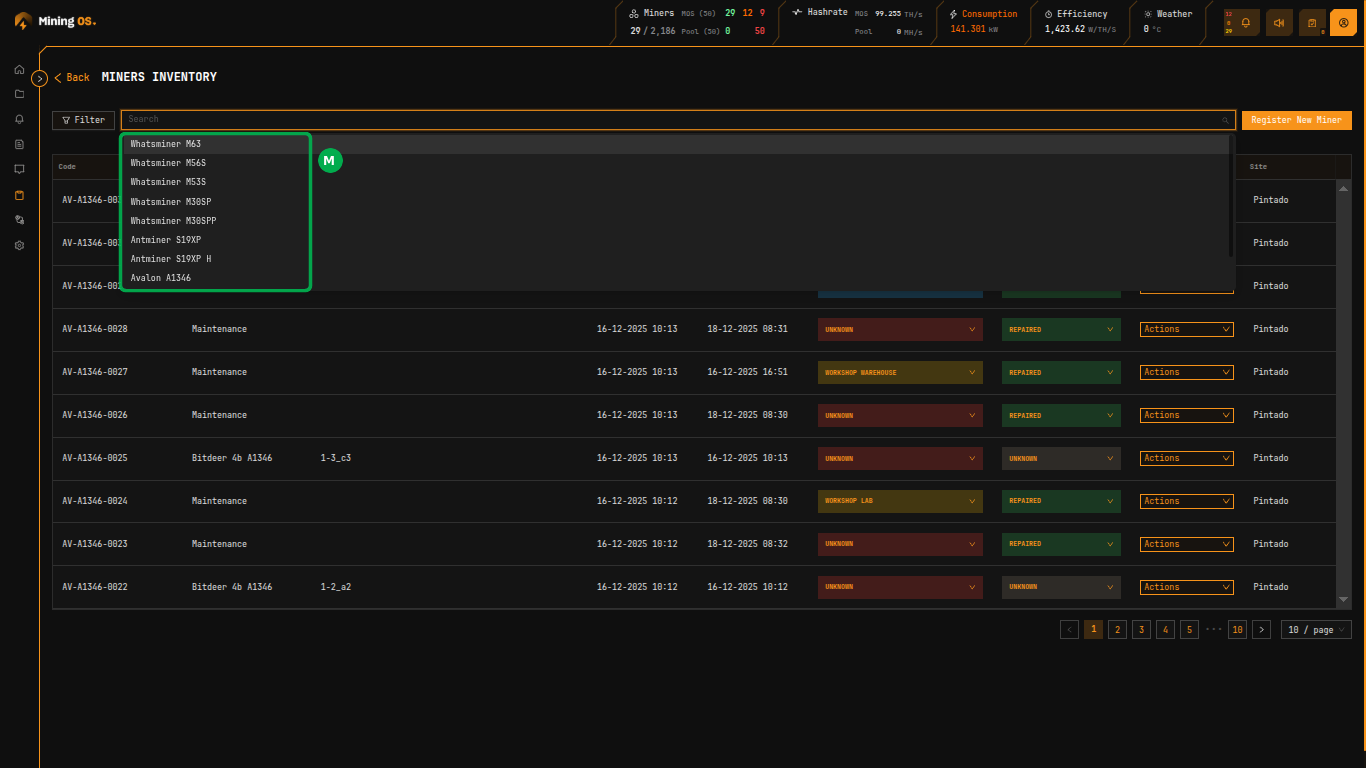Open REPAIRED status dropdown for AV-A1346-0024
1366x768 pixels.
click(1060, 501)
